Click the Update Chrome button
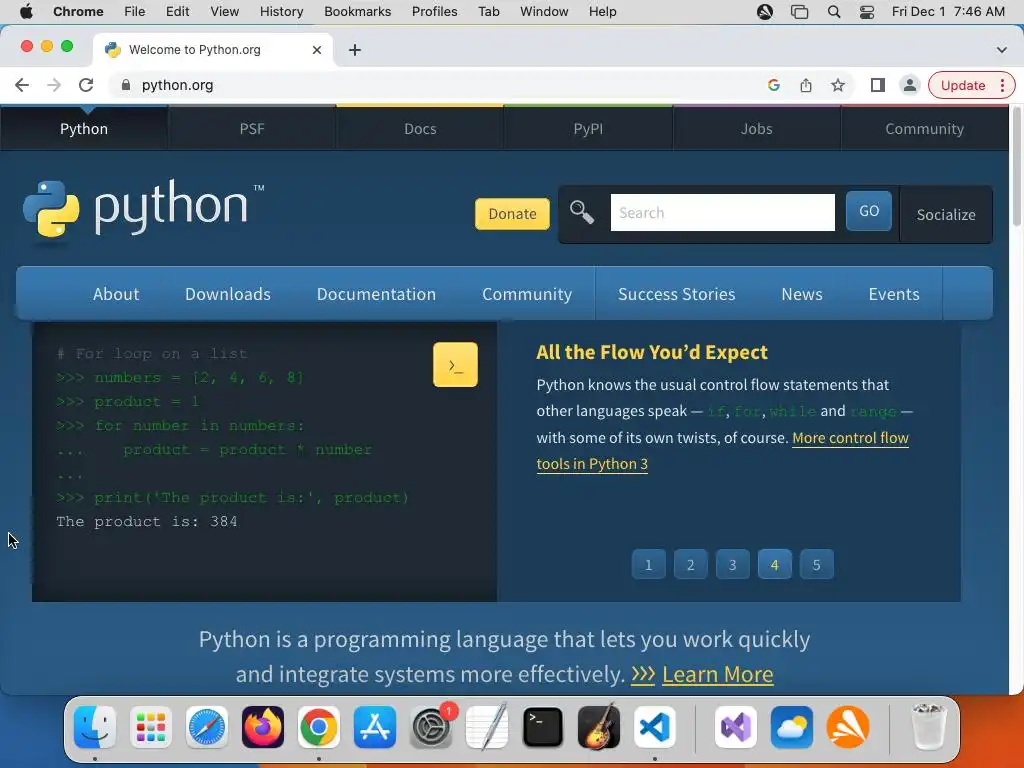Viewport: 1024px width, 768px height. coord(963,85)
